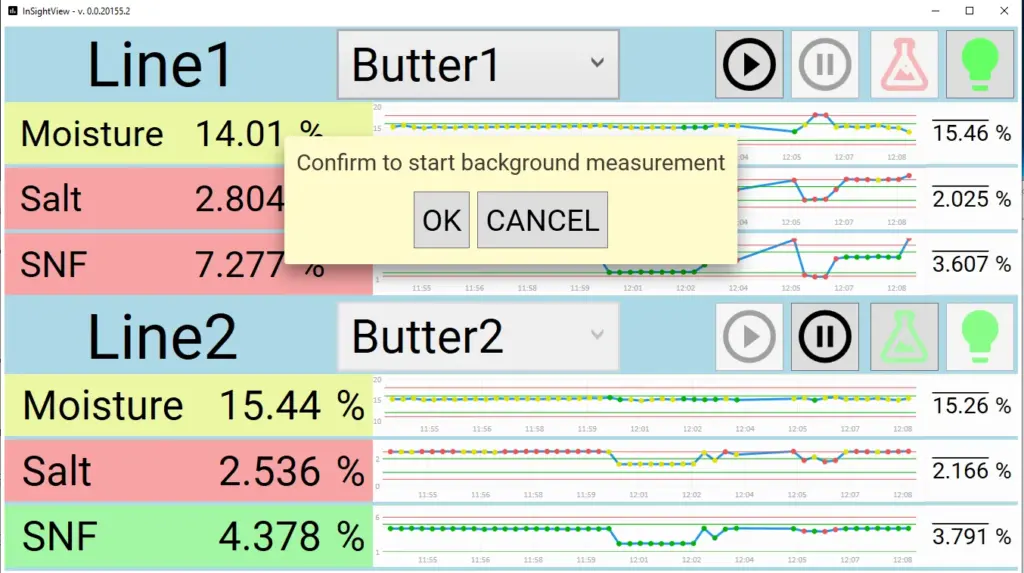Viewport: 1024px width, 573px height.
Task: Start measurement with Line1 play button
Action: (749, 64)
